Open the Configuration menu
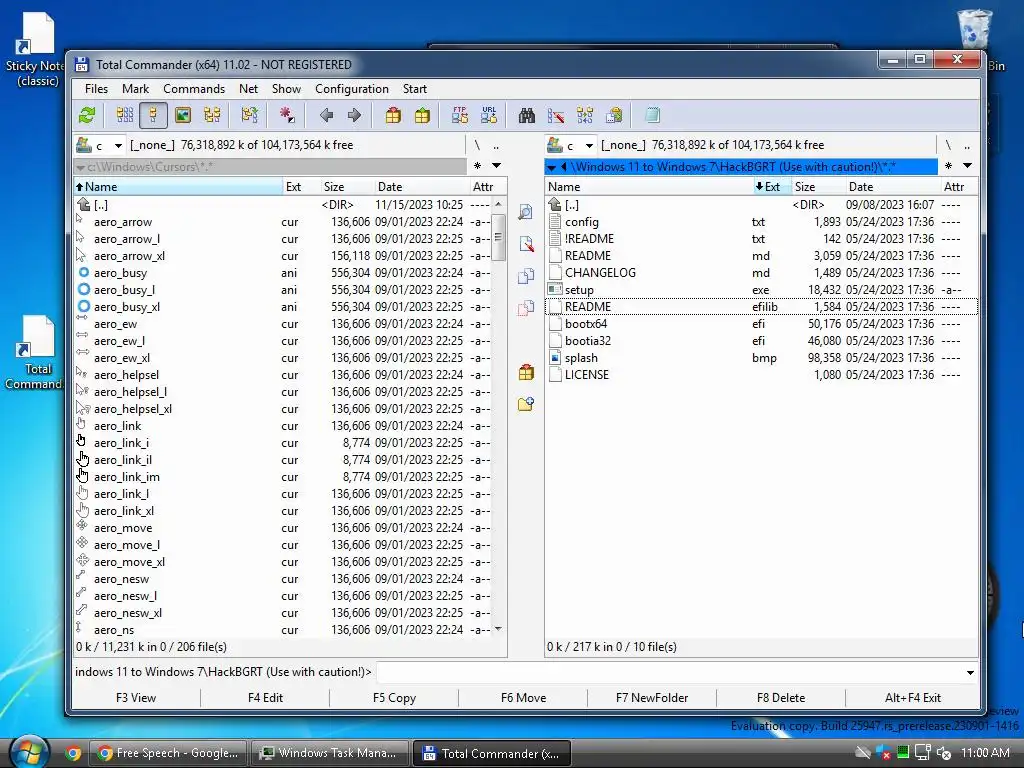The image size is (1024, 768). coord(351,89)
